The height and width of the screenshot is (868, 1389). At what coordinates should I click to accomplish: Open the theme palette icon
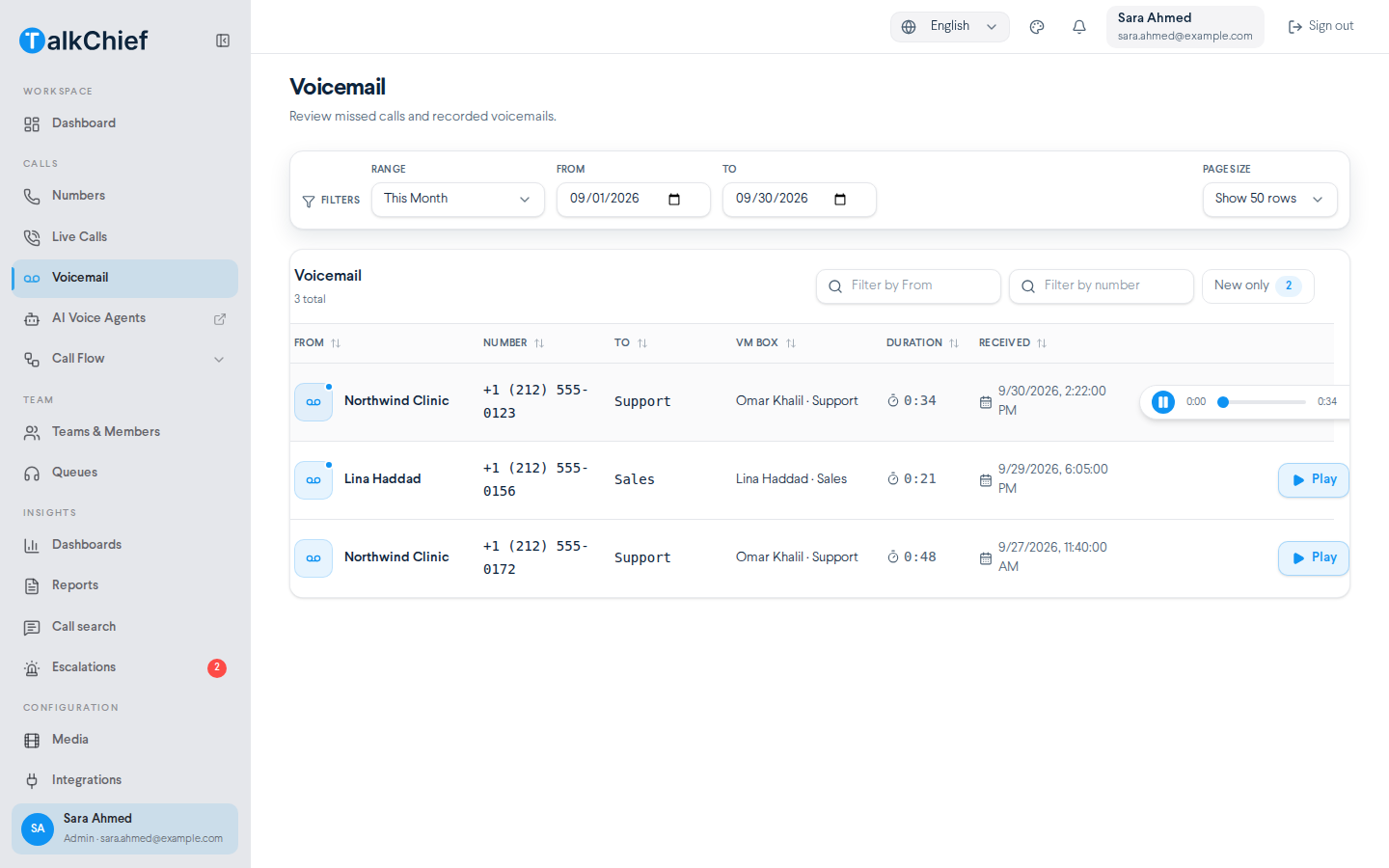pyautogui.click(x=1037, y=27)
